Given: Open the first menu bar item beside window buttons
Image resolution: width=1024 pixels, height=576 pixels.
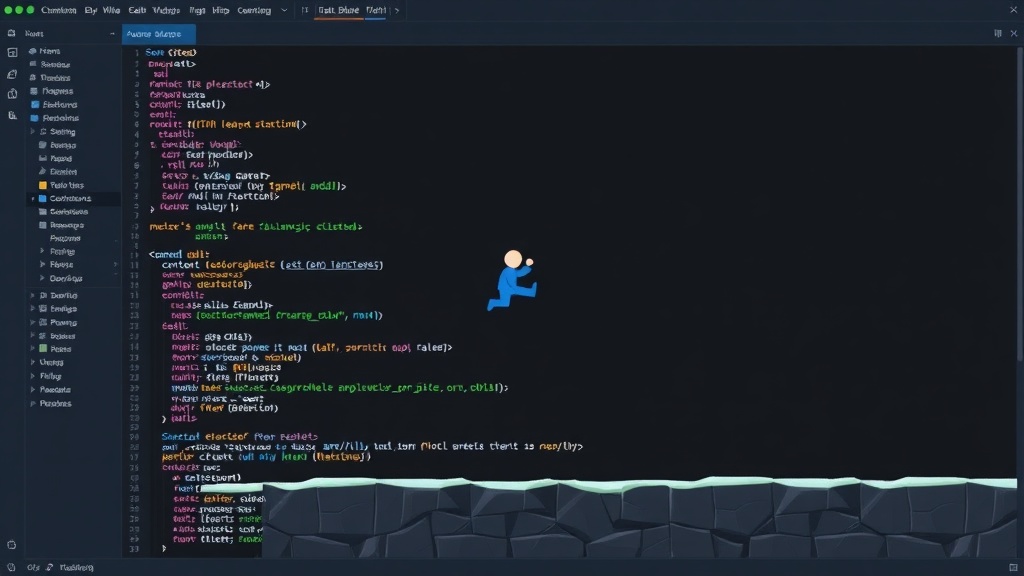Looking at the screenshot, I should (x=58, y=10).
